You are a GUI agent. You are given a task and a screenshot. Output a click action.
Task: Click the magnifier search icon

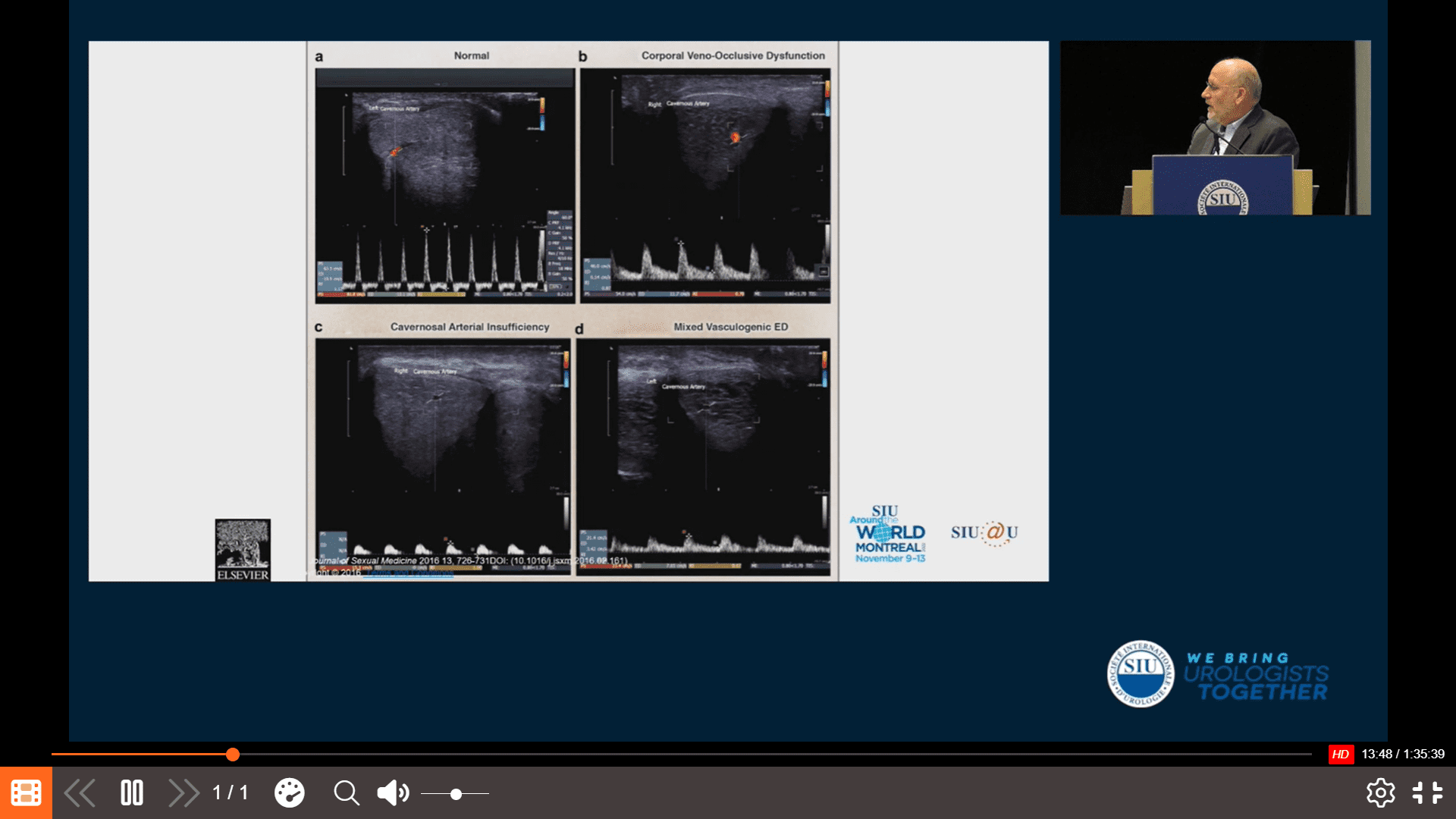pyautogui.click(x=347, y=793)
